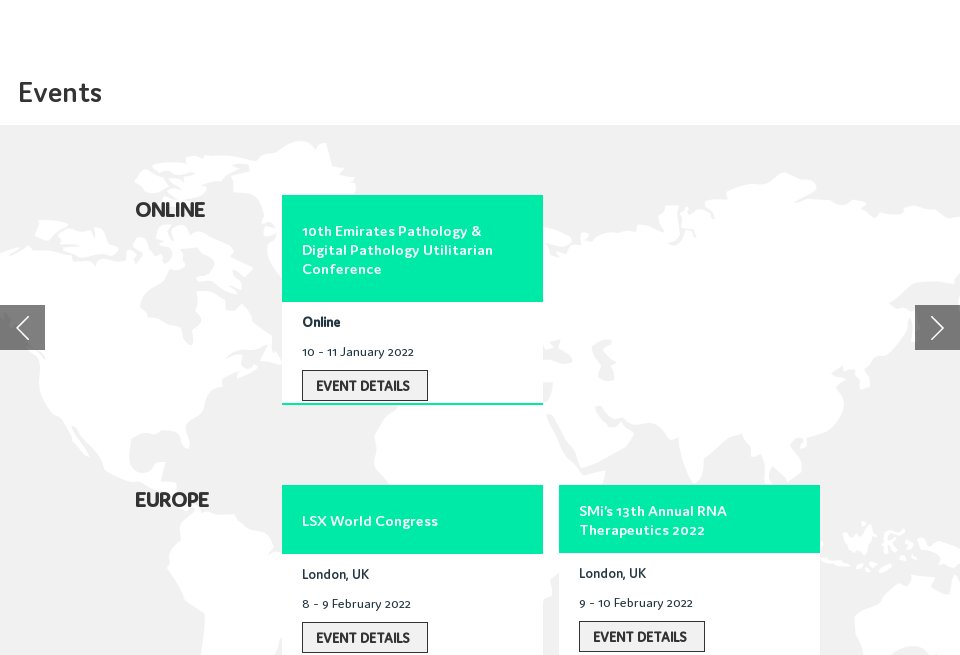Click the bold Online location in Emirates card

click(321, 322)
